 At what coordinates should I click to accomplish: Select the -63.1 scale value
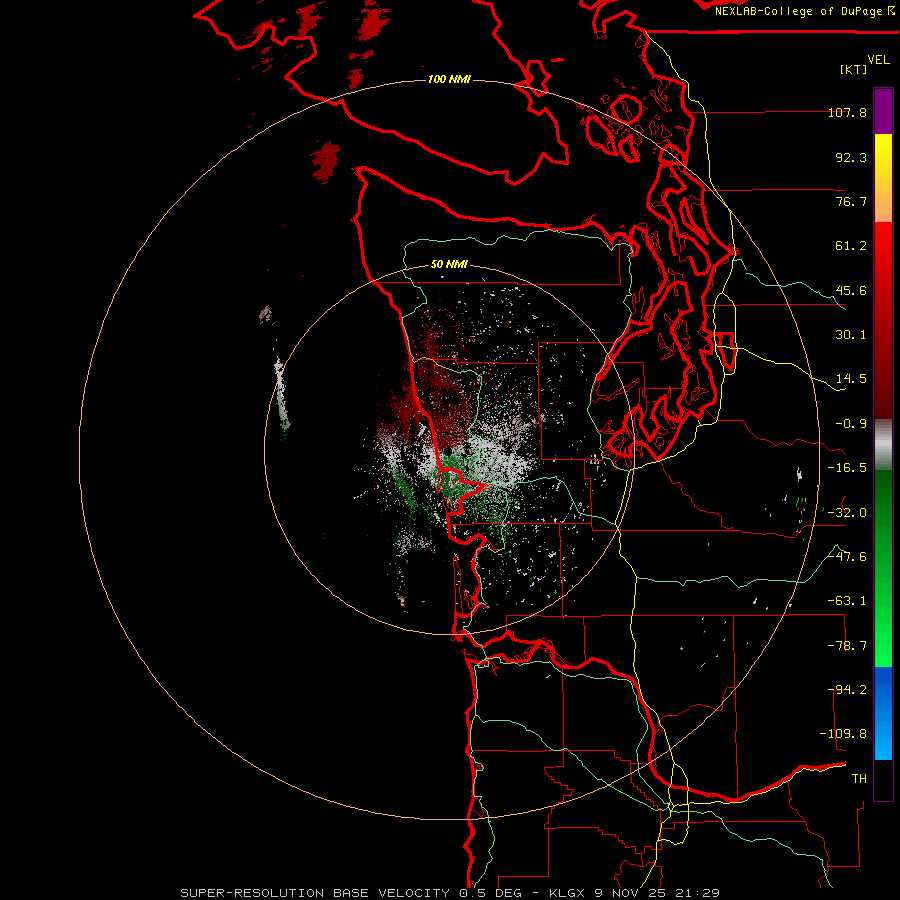pos(847,601)
